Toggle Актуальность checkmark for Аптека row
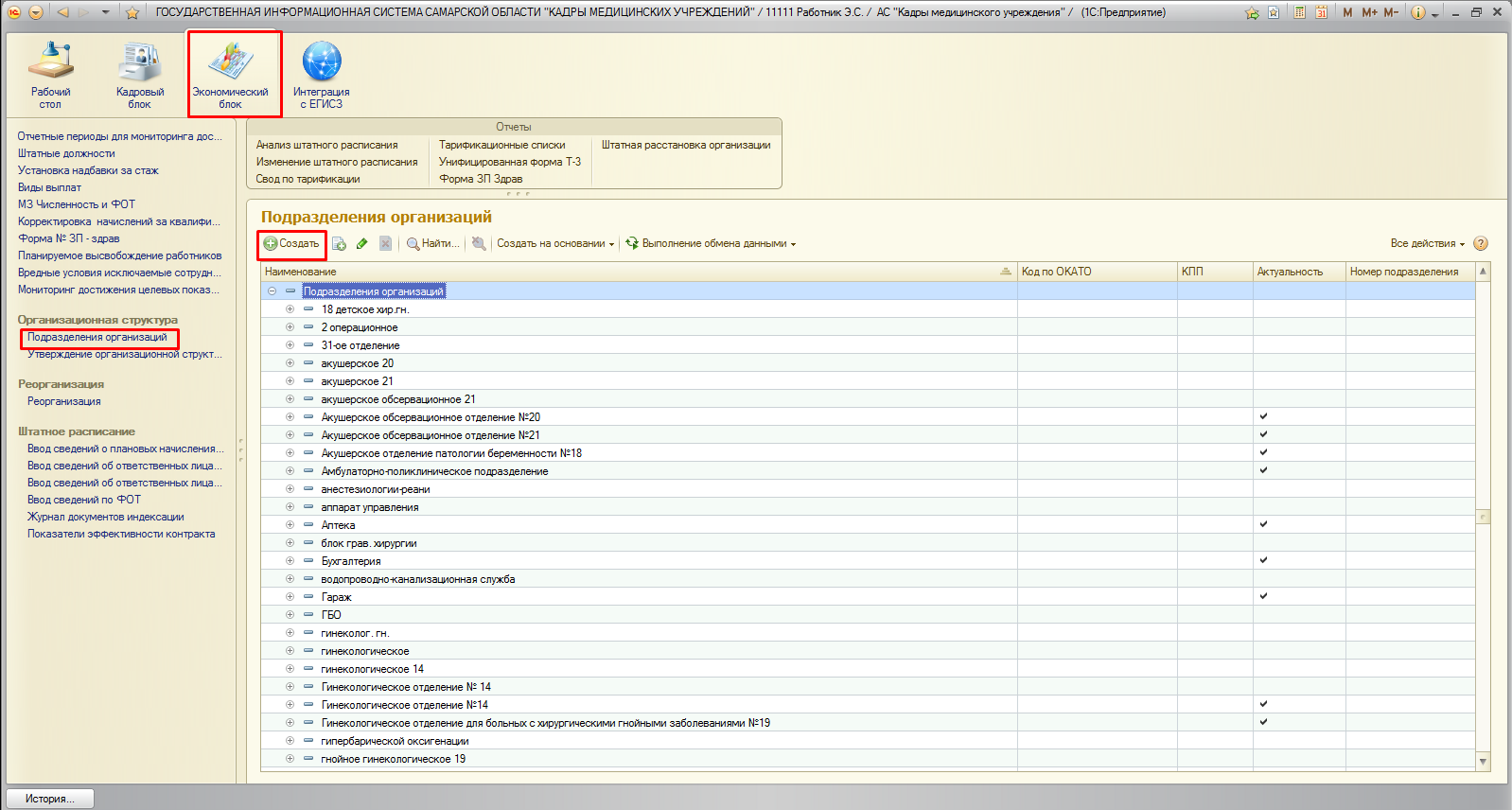This screenshot has width=1512, height=810. pos(1263,524)
